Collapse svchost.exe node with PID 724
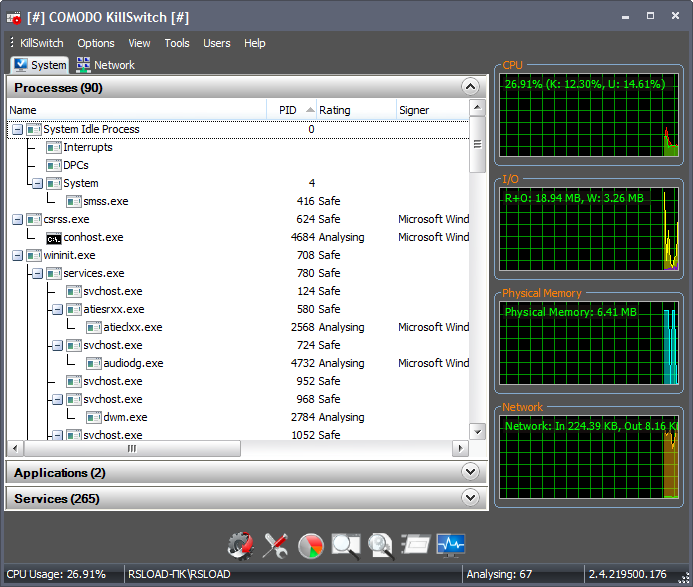This screenshot has width=693, height=587. (57, 346)
